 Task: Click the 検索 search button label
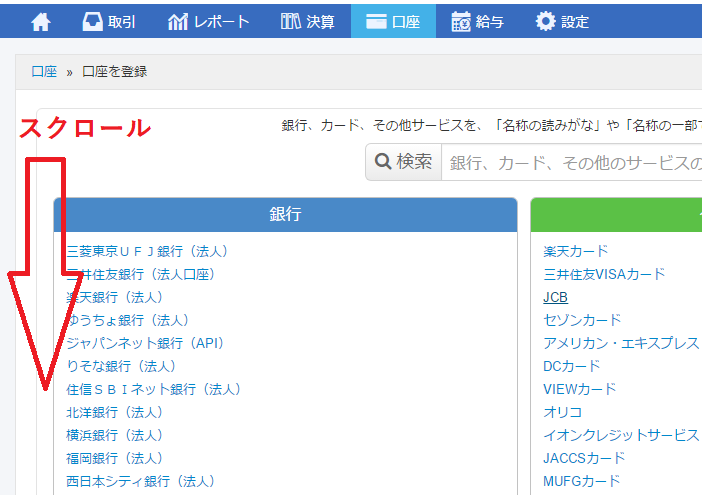[414, 162]
